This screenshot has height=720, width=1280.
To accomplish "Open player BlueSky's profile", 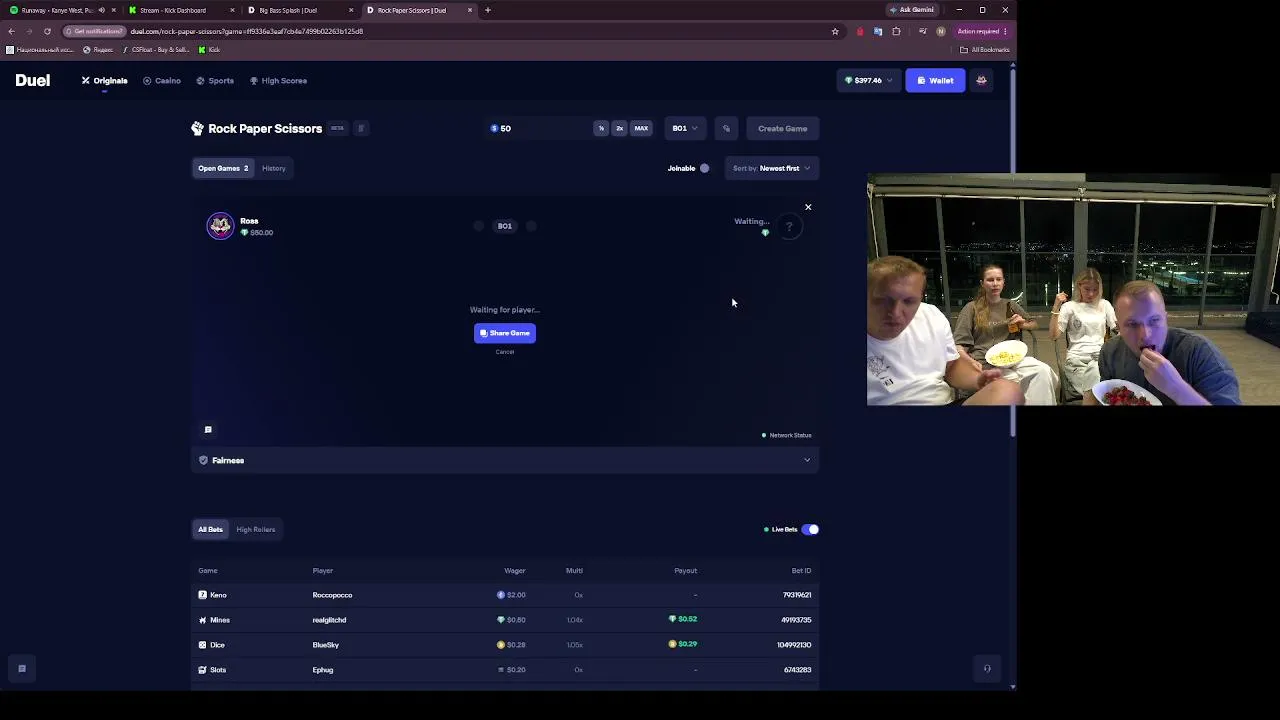I will [326, 645].
